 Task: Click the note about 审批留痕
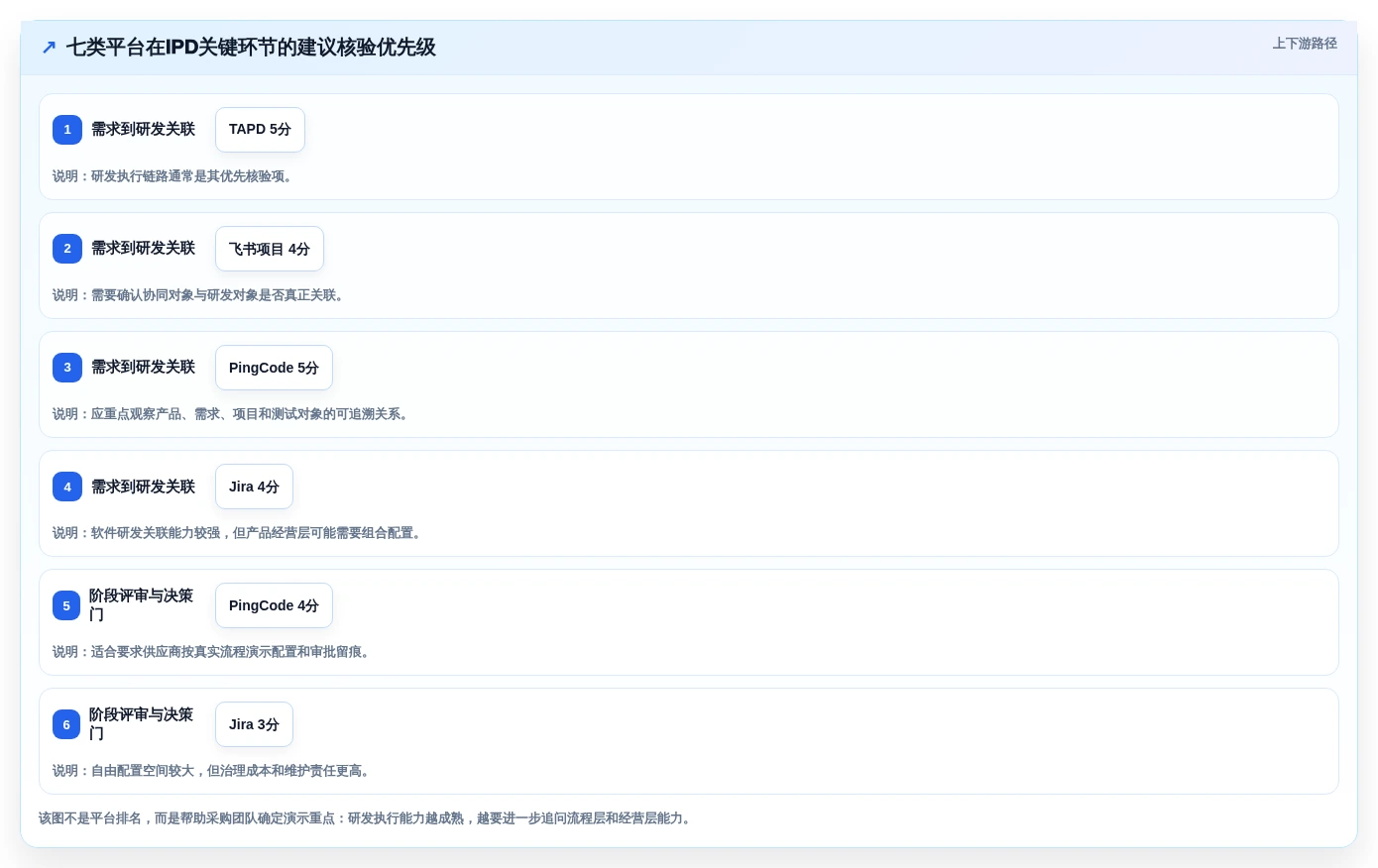coord(211,652)
